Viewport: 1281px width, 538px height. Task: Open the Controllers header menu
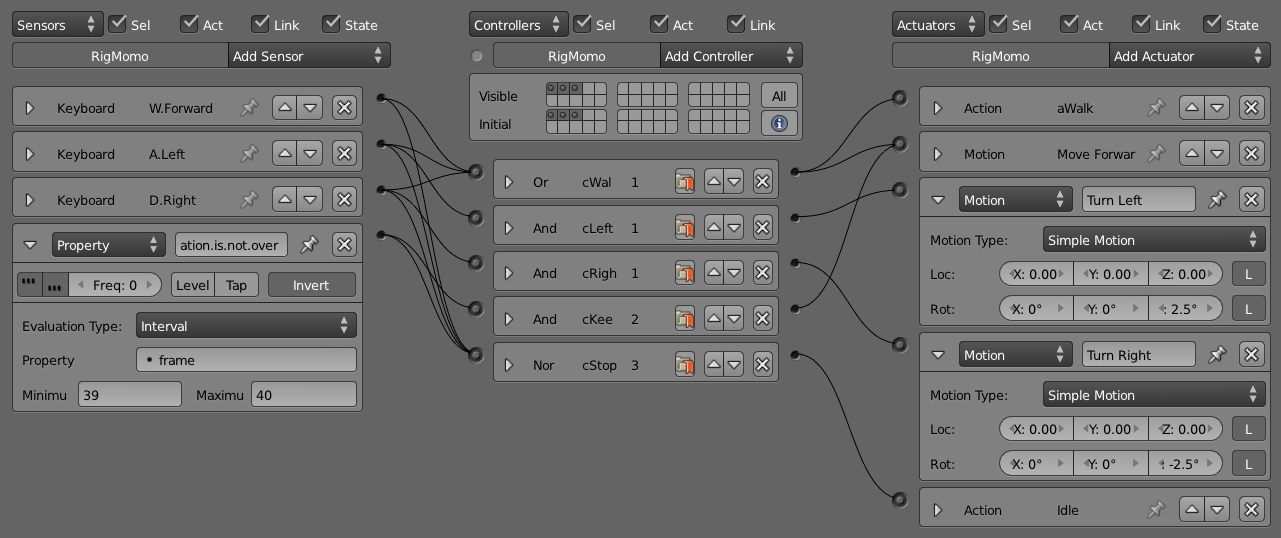point(518,25)
